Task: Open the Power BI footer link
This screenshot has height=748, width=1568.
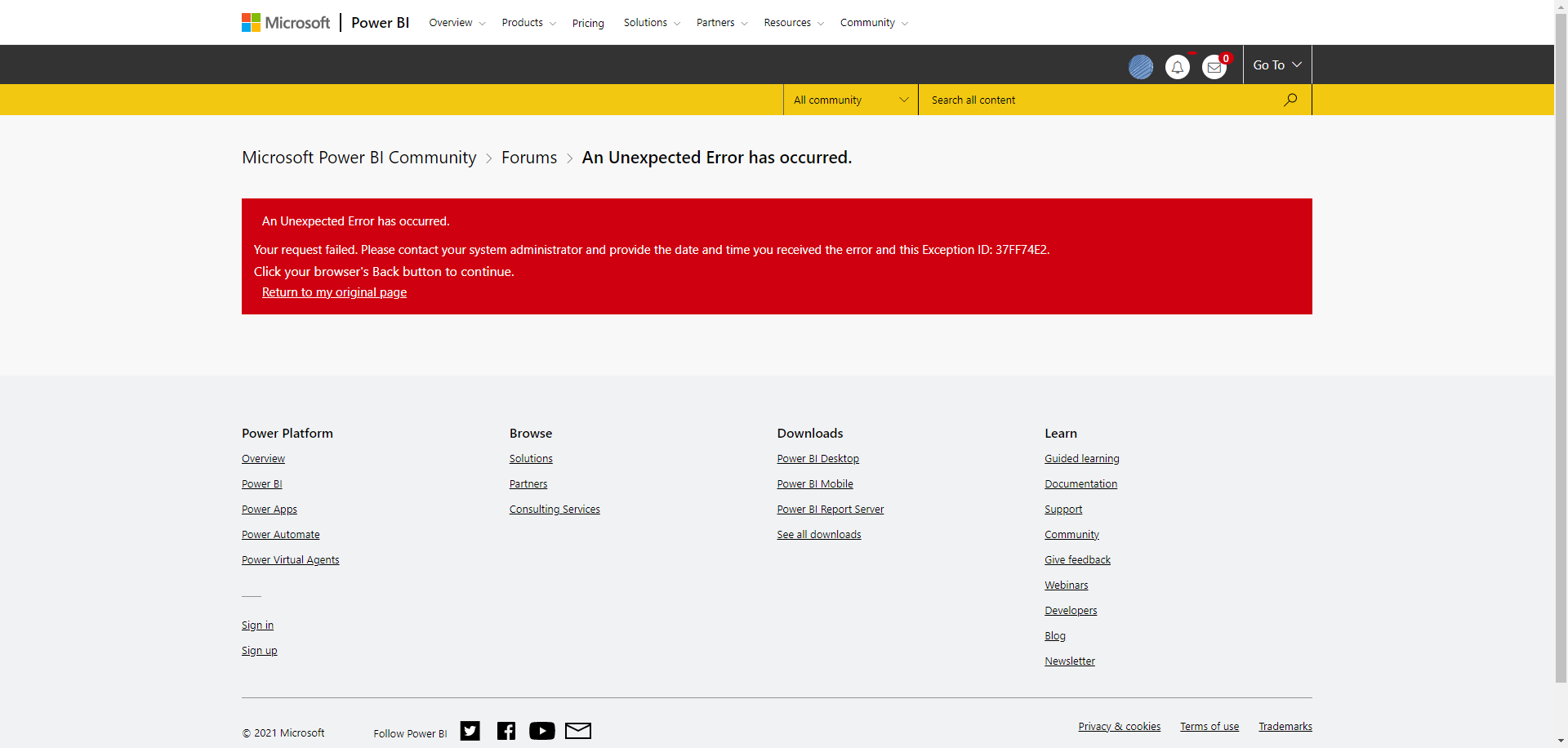Action: click(x=262, y=484)
